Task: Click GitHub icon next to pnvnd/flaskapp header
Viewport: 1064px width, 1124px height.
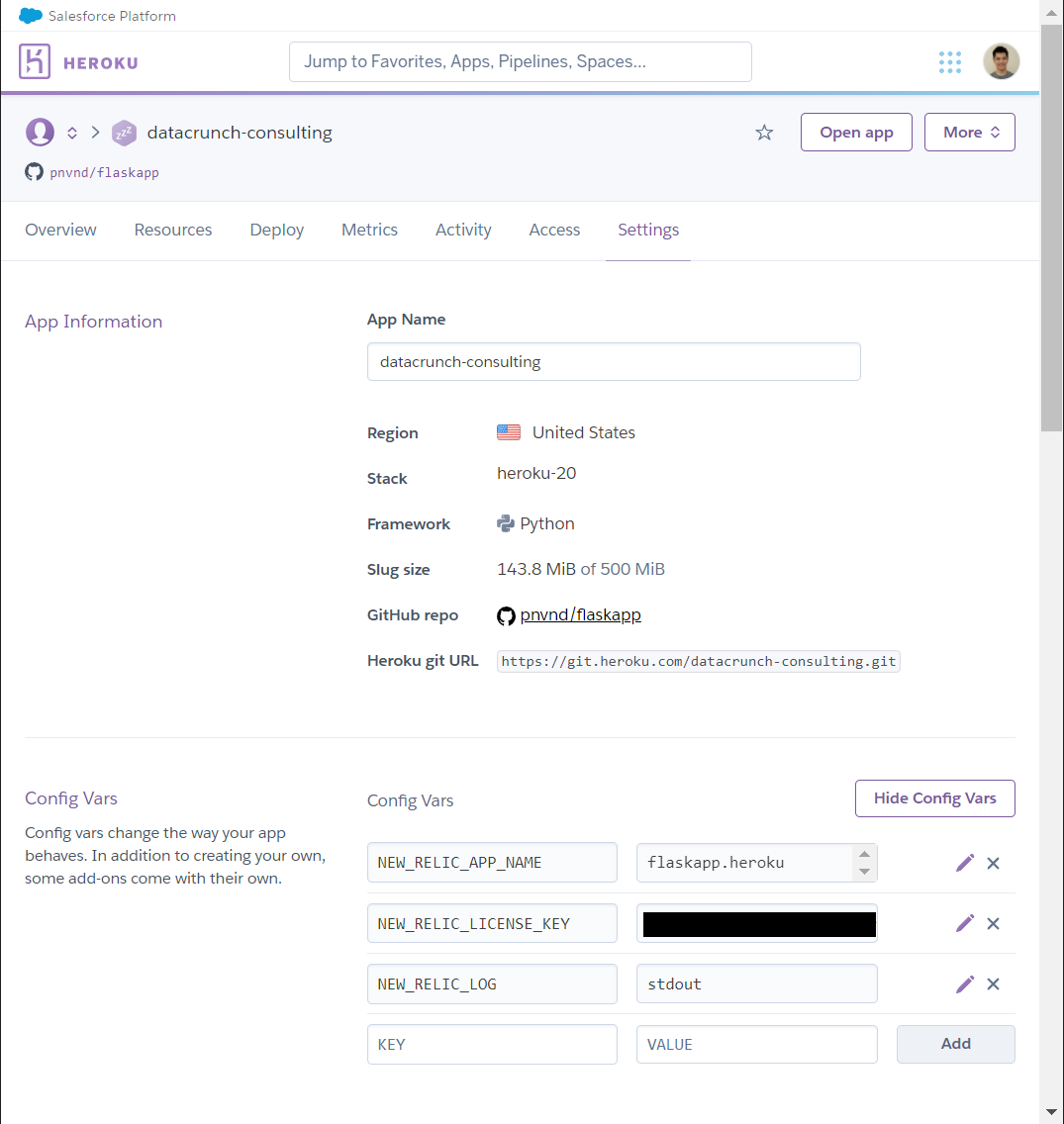Action: 34,172
